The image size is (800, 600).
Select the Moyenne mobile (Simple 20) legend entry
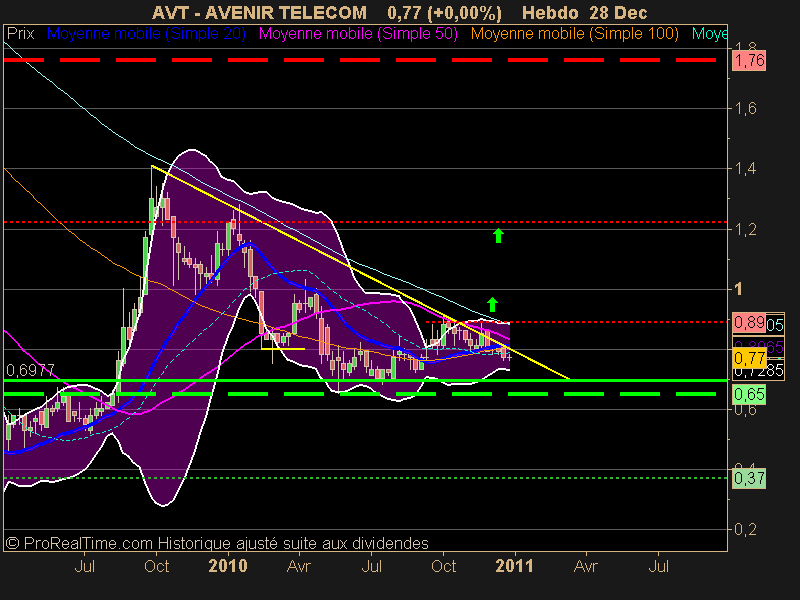(x=146, y=34)
